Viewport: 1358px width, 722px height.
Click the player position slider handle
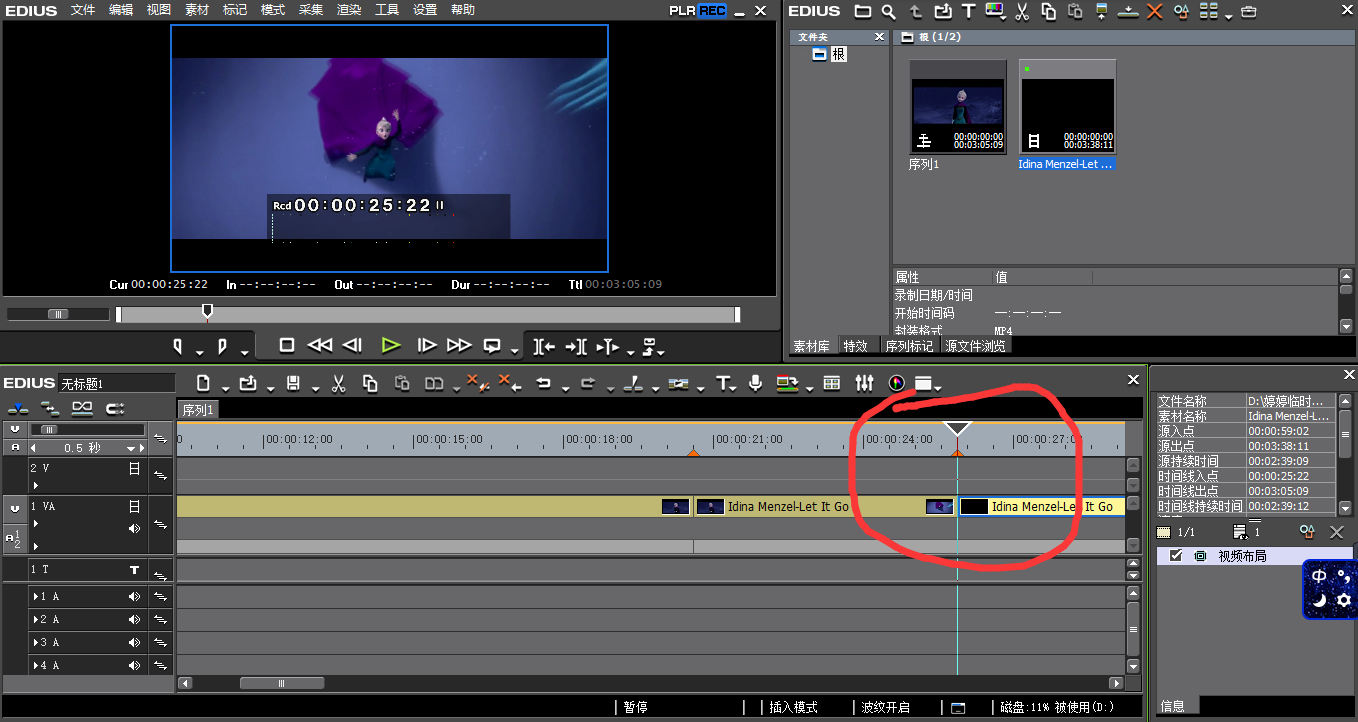pos(207,312)
